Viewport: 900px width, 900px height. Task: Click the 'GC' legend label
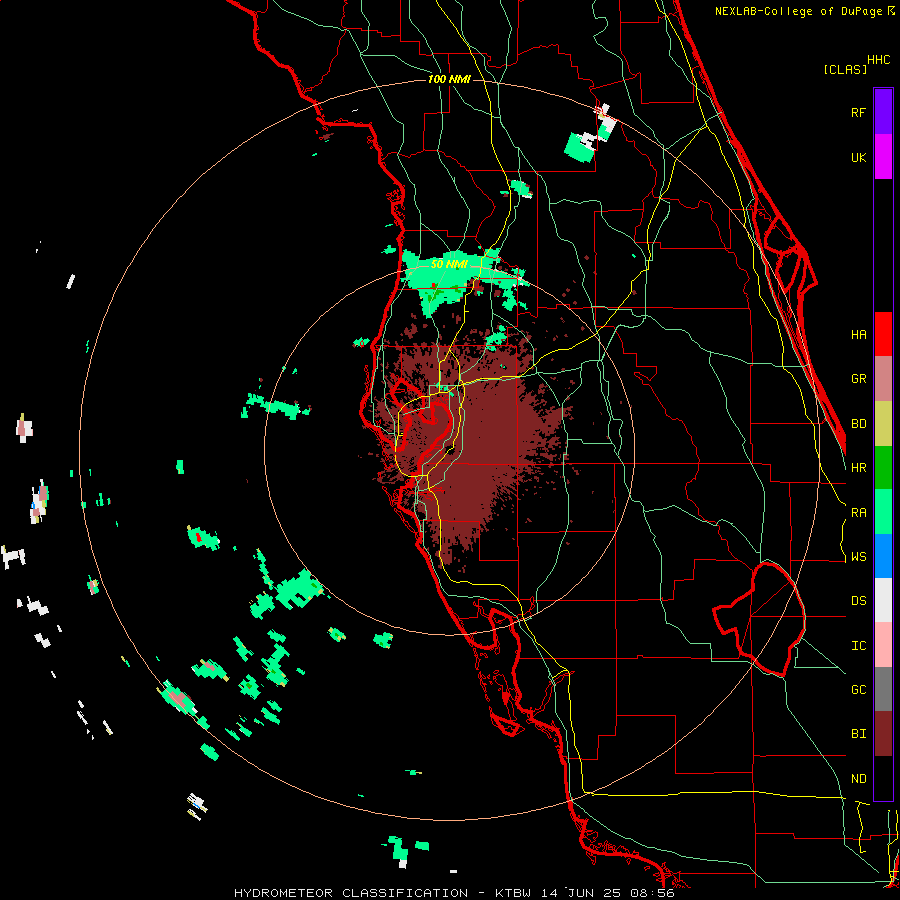tap(858, 689)
